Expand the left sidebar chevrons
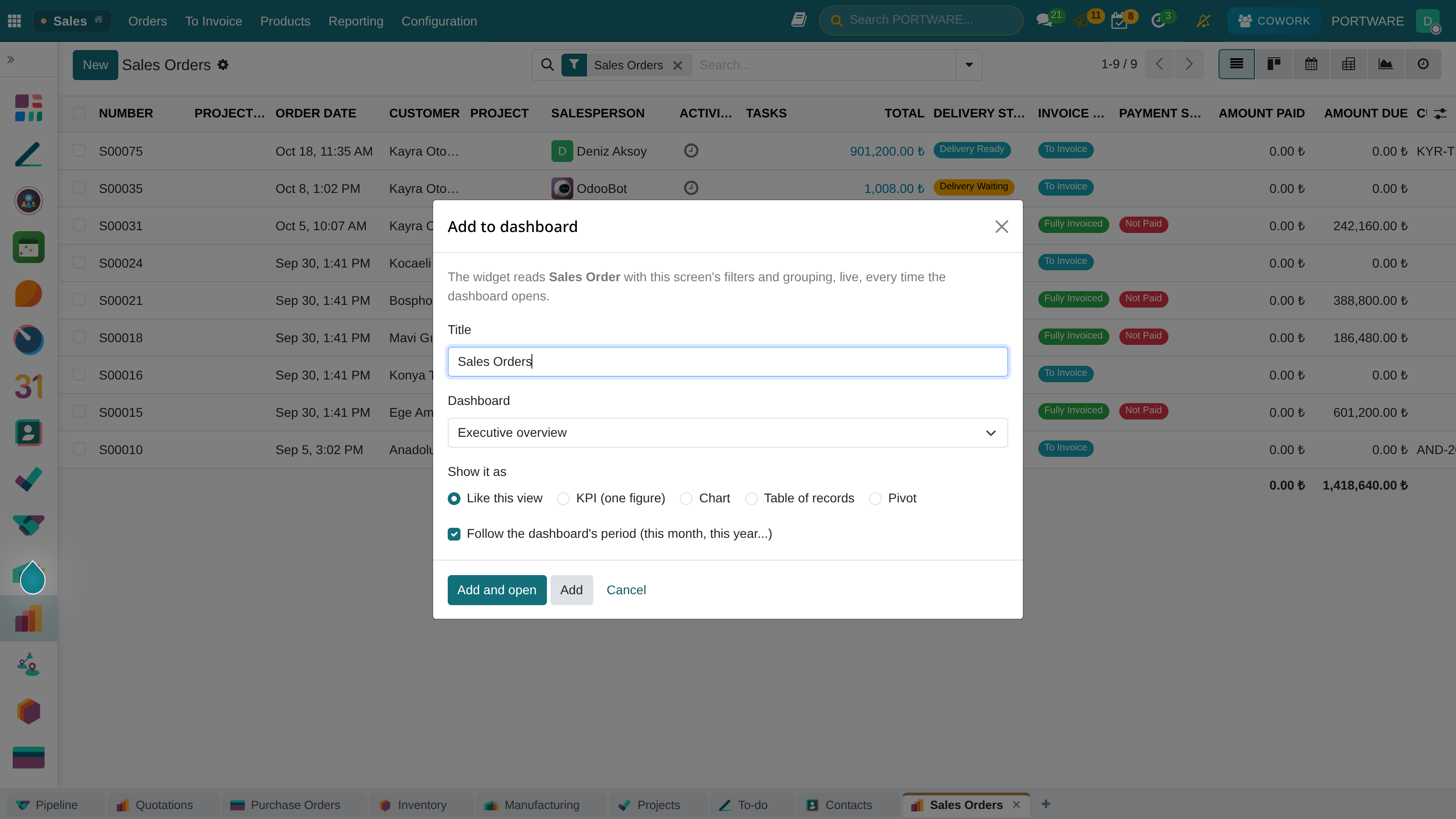 (11, 59)
